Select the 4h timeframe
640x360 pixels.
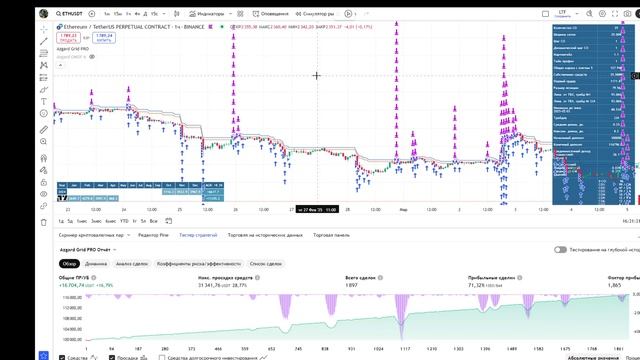137,13
